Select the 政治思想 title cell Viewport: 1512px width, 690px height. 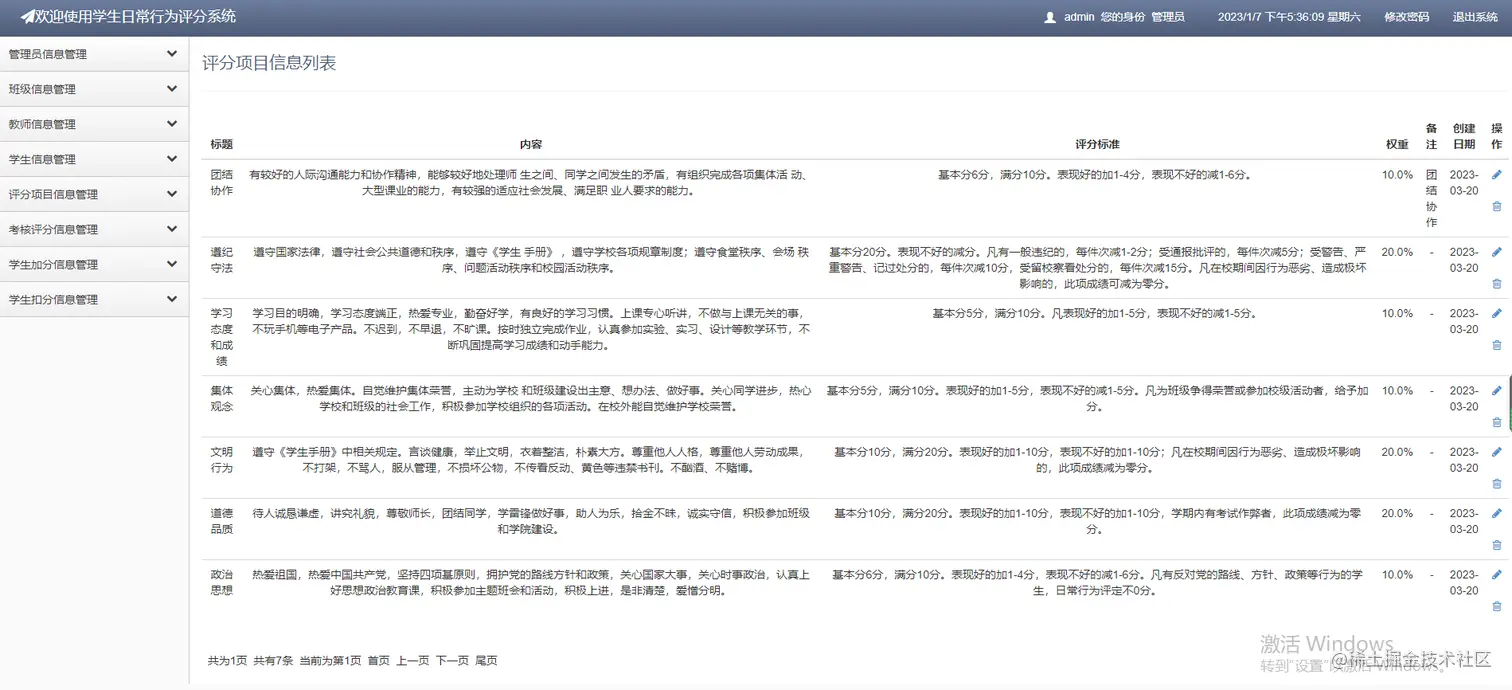(221, 582)
